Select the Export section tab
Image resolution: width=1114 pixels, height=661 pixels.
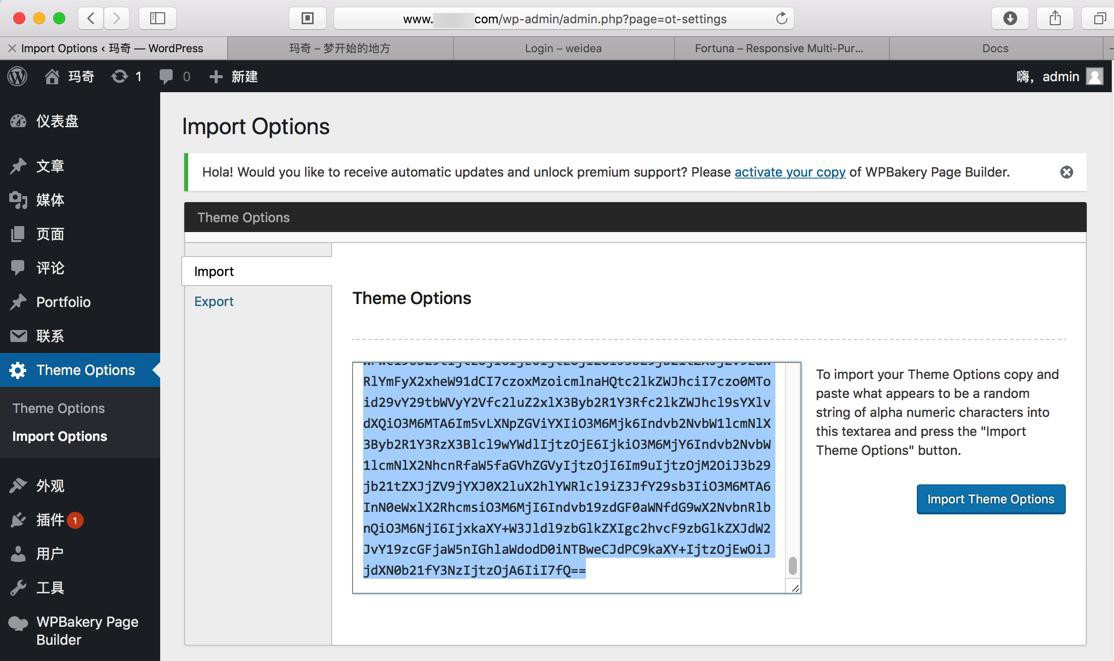[x=214, y=301]
